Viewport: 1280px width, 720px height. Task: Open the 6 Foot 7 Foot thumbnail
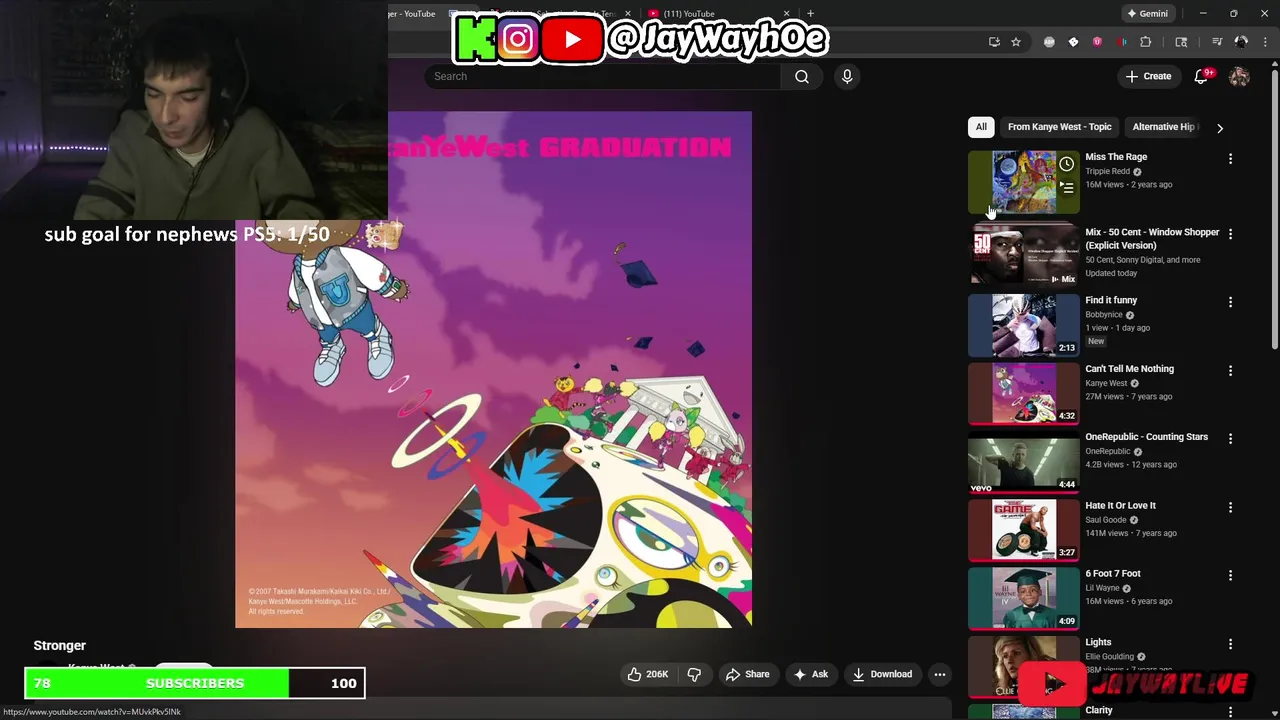1024,598
